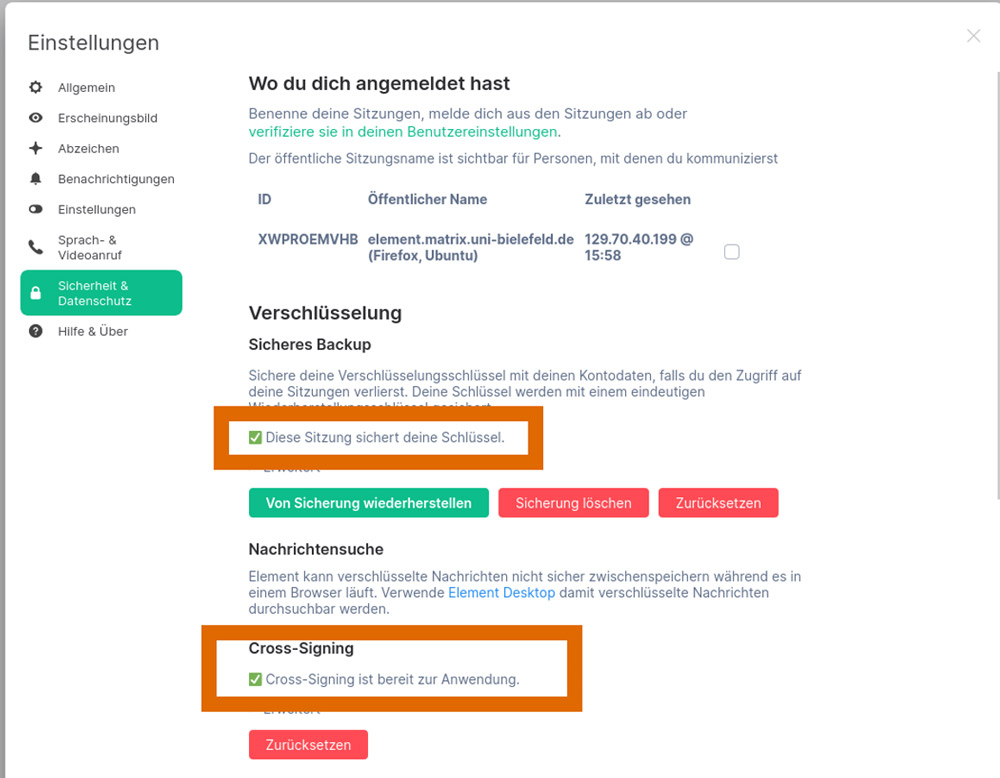Viewport: 1000px width, 778px height.
Task: Click Zurücksetzen under Cross-Signing
Action: [308, 745]
